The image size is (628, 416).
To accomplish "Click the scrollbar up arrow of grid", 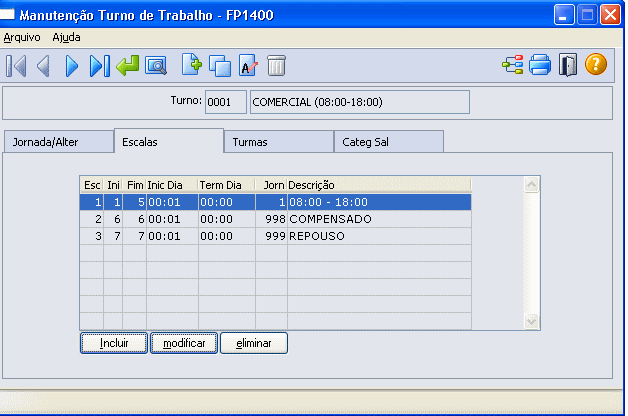I will (531, 185).
